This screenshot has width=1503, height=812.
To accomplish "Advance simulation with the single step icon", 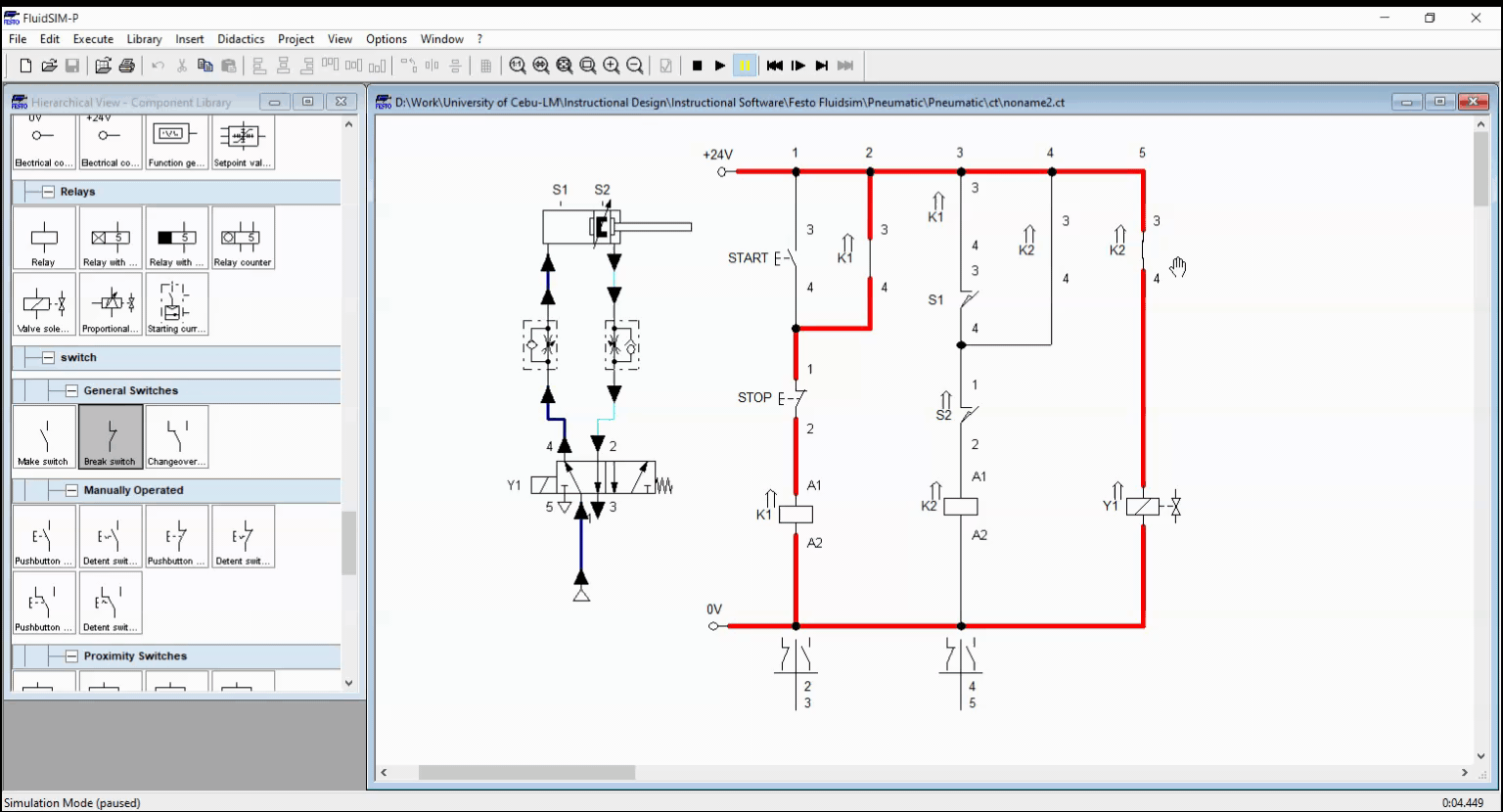I will (x=798, y=66).
